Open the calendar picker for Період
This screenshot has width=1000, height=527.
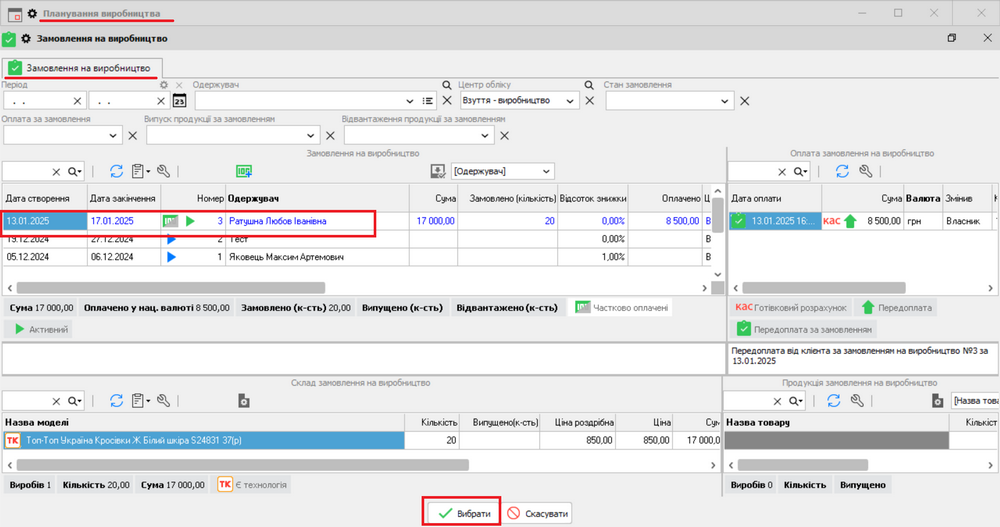[x=180, y=101]
